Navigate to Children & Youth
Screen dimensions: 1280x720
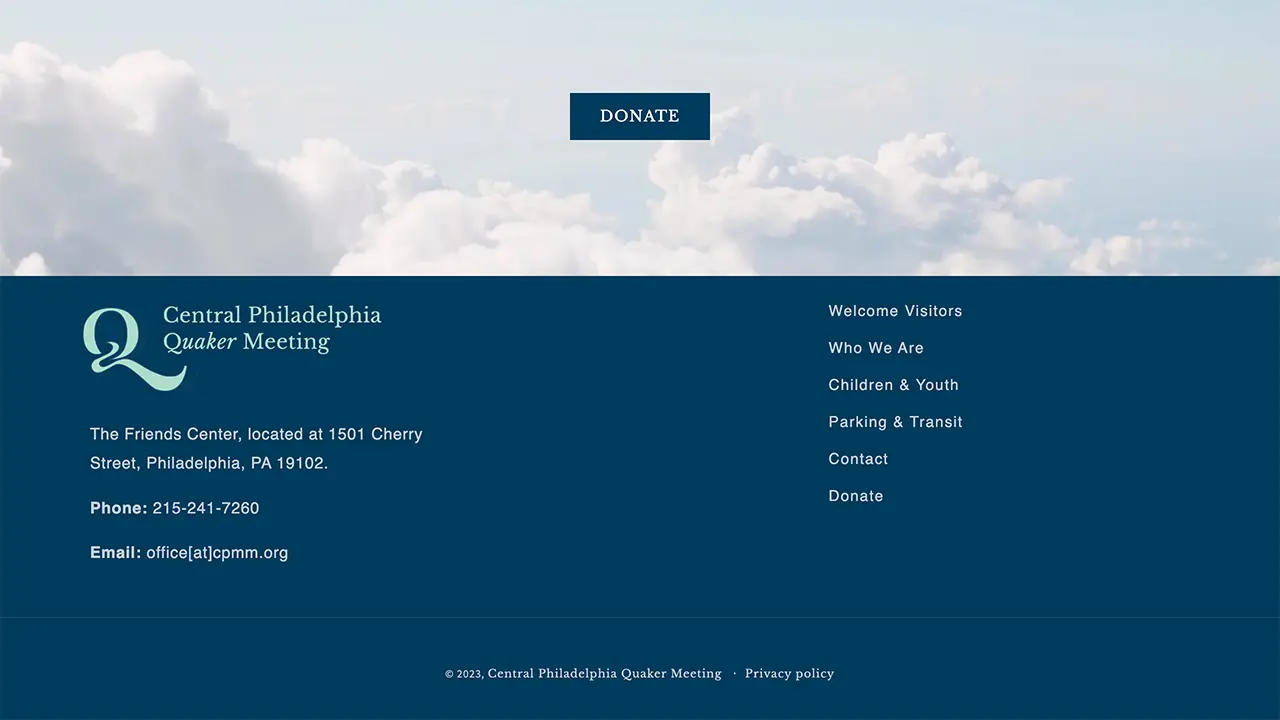click(893, 385)
